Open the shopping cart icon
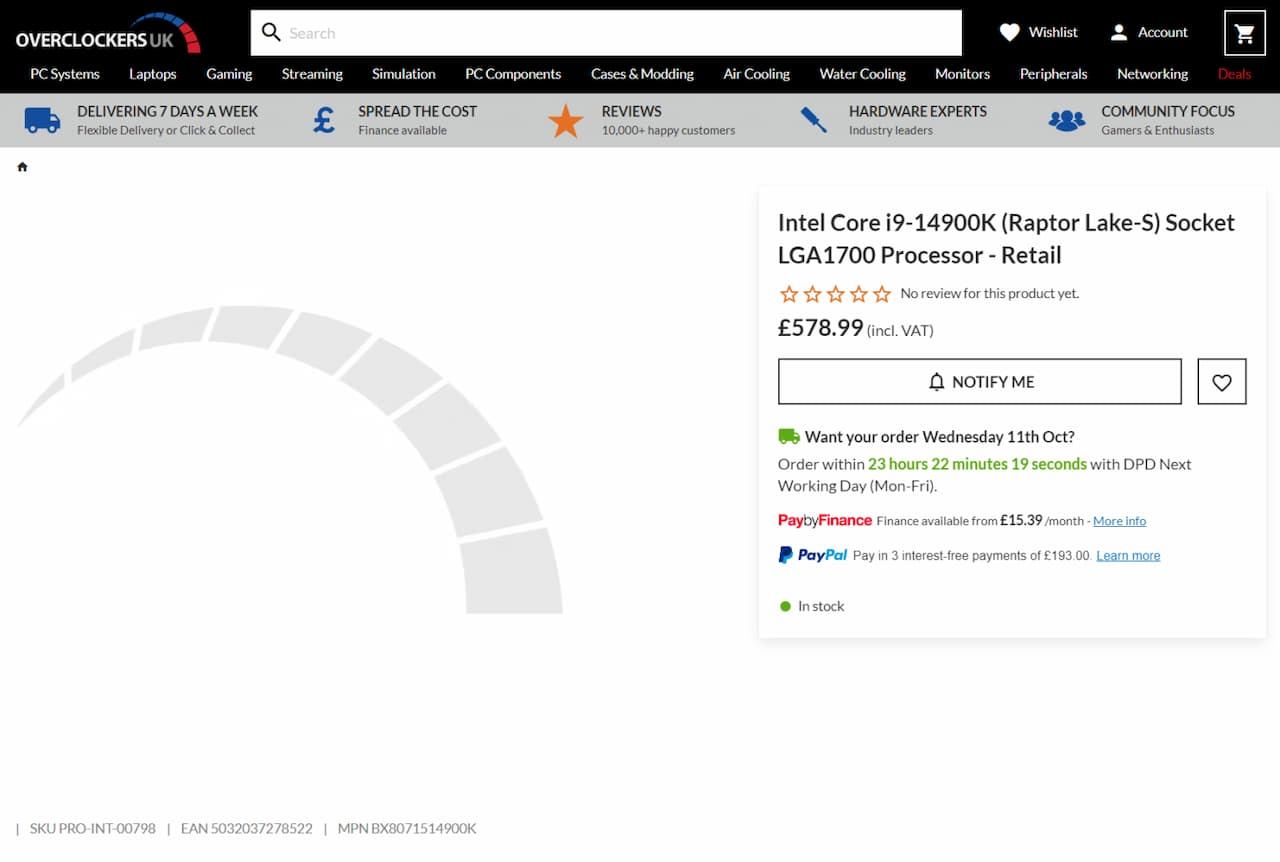1280x862 pixels. [x=1245, y=33]
